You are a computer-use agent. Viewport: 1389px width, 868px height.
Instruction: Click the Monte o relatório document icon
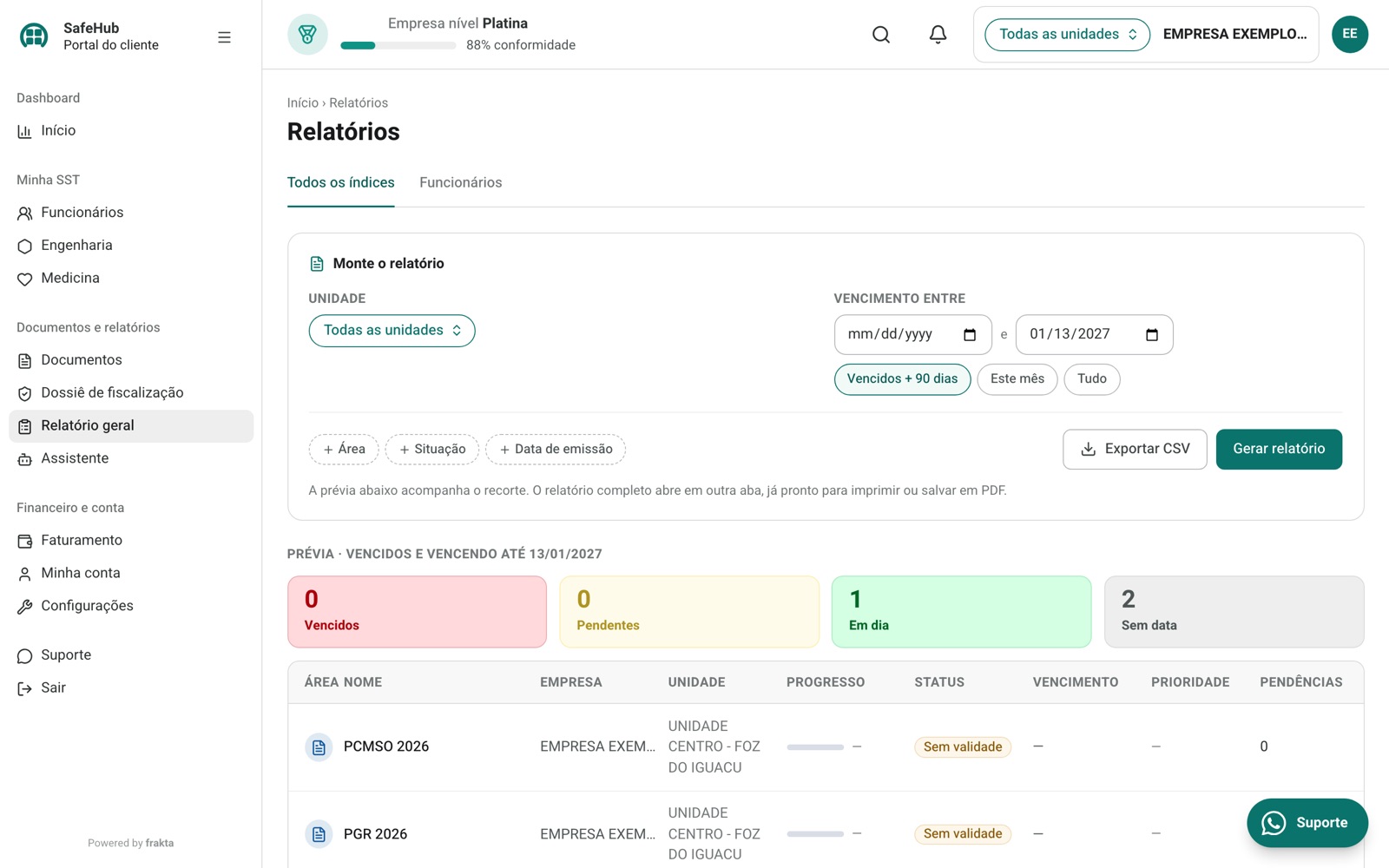(317, 264)
